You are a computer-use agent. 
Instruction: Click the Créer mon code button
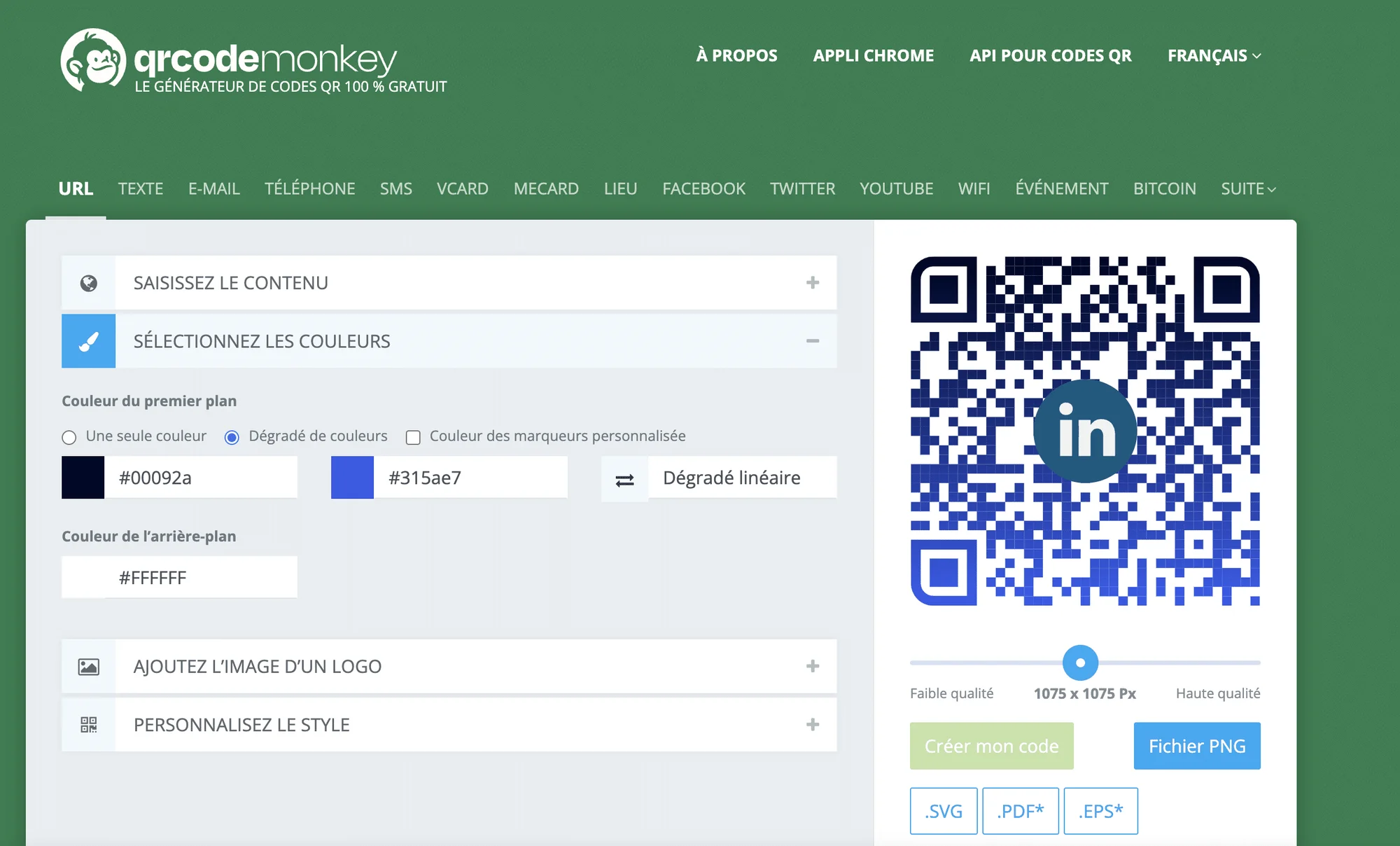coord(992,747)
